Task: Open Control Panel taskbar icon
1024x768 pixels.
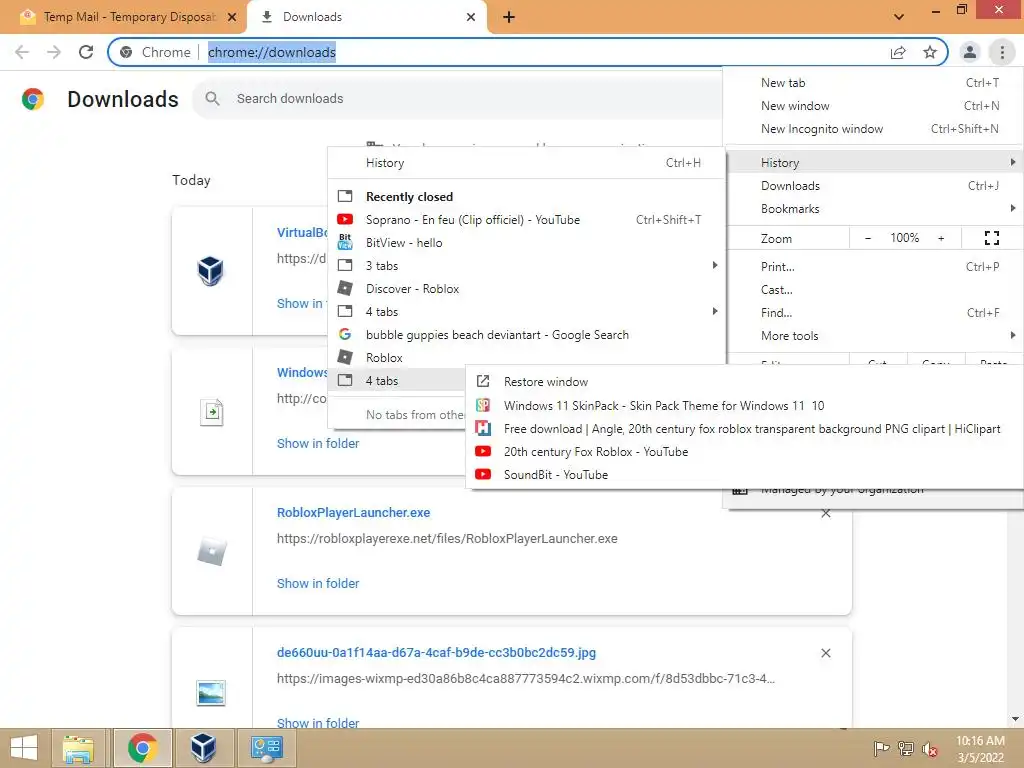Action: click(266, 748)
